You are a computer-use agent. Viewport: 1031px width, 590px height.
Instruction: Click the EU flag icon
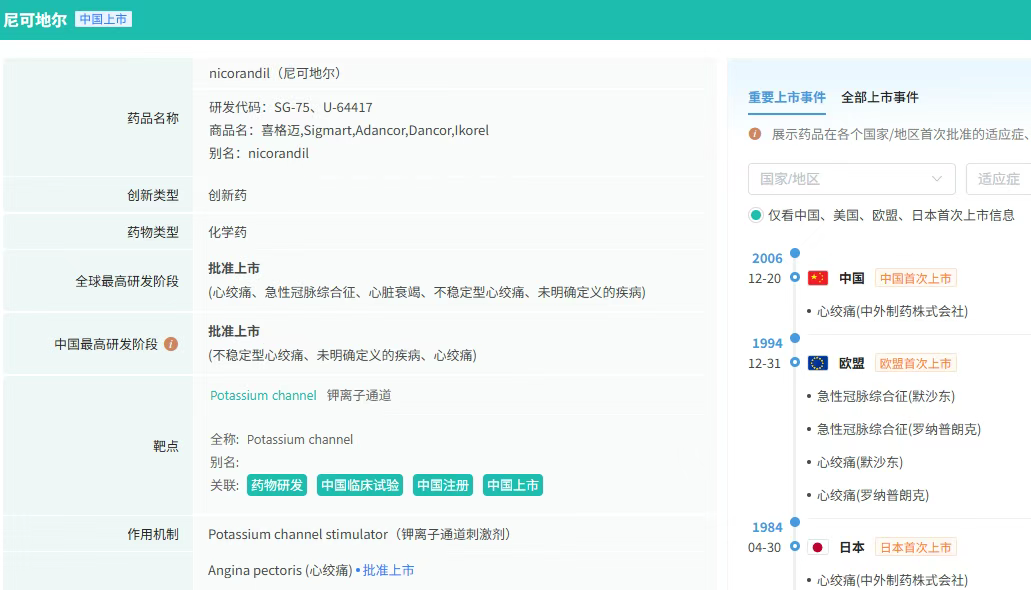pyautogui.click(x=818, y=363)
